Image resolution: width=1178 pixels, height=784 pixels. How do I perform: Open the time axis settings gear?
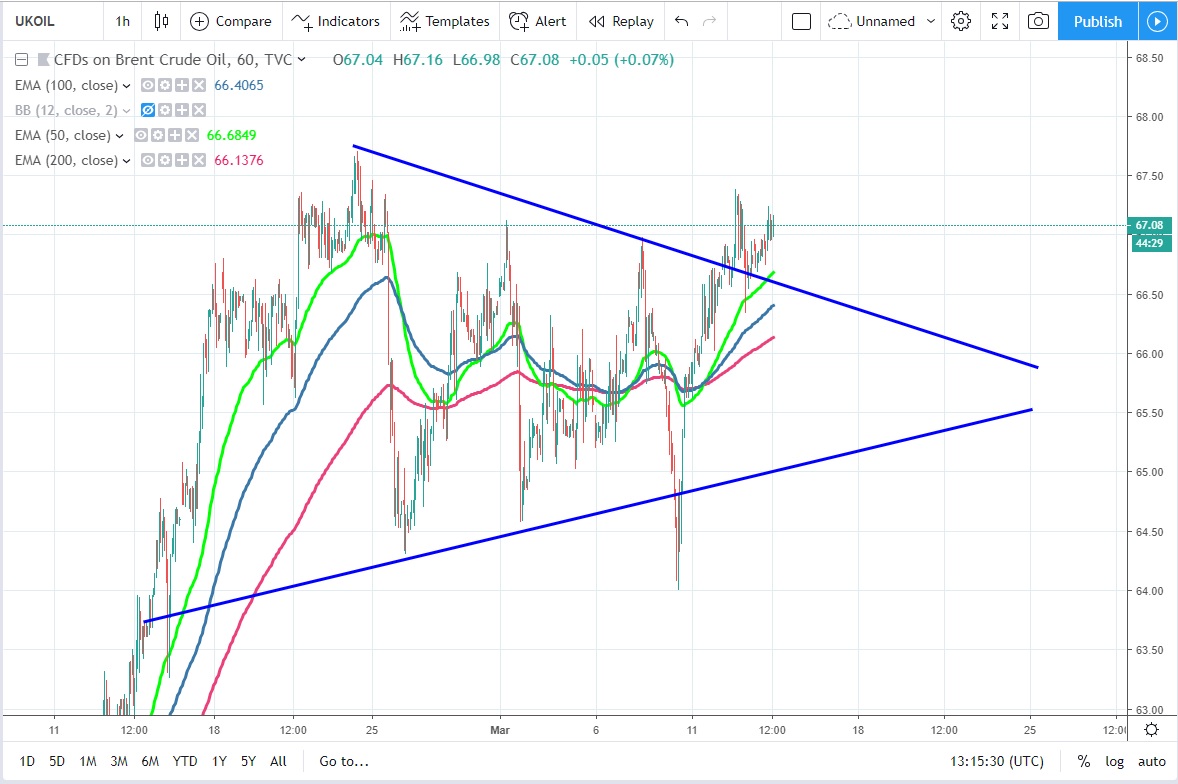point(1151,729)
